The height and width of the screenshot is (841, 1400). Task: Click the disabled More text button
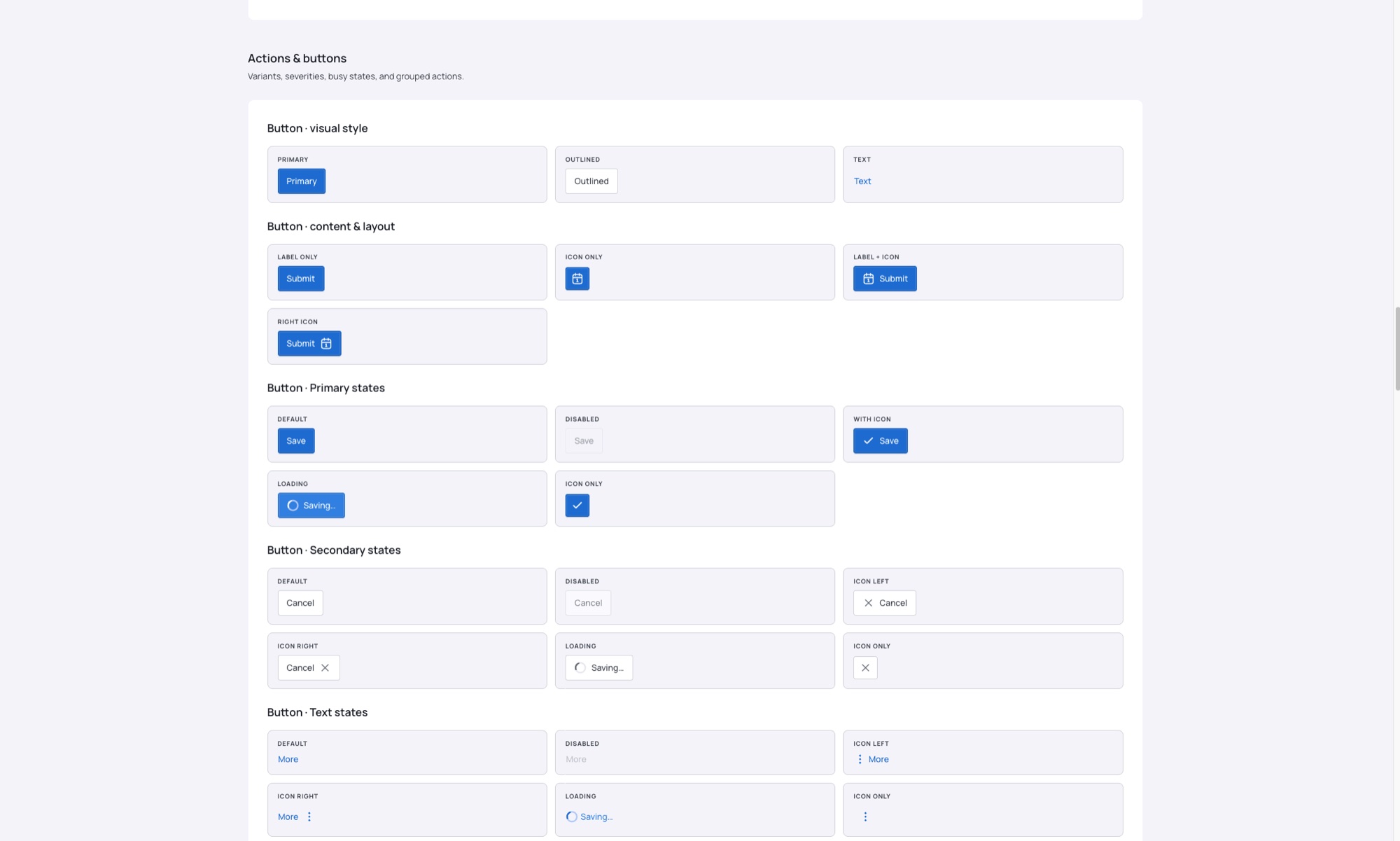pyautogui.click(x=575, y=759)
